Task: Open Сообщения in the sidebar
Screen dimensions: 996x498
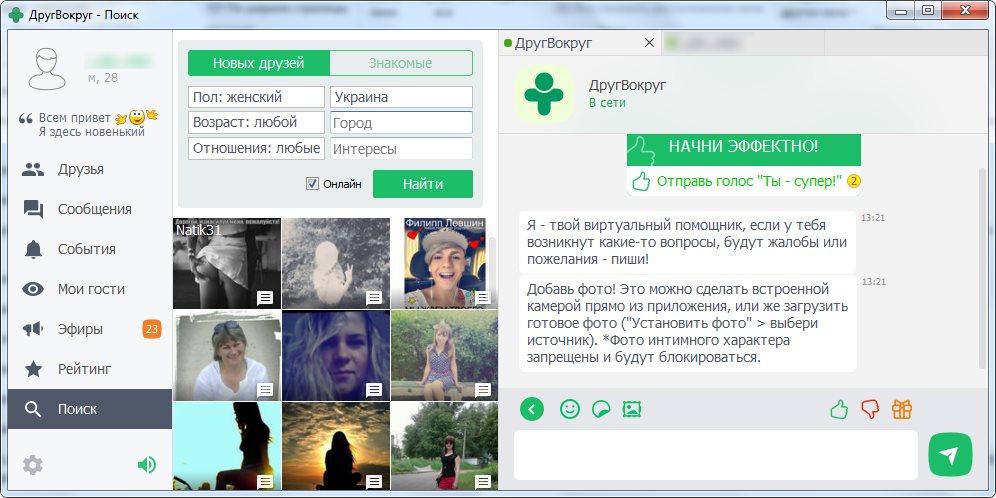Action: click(90, 210)
